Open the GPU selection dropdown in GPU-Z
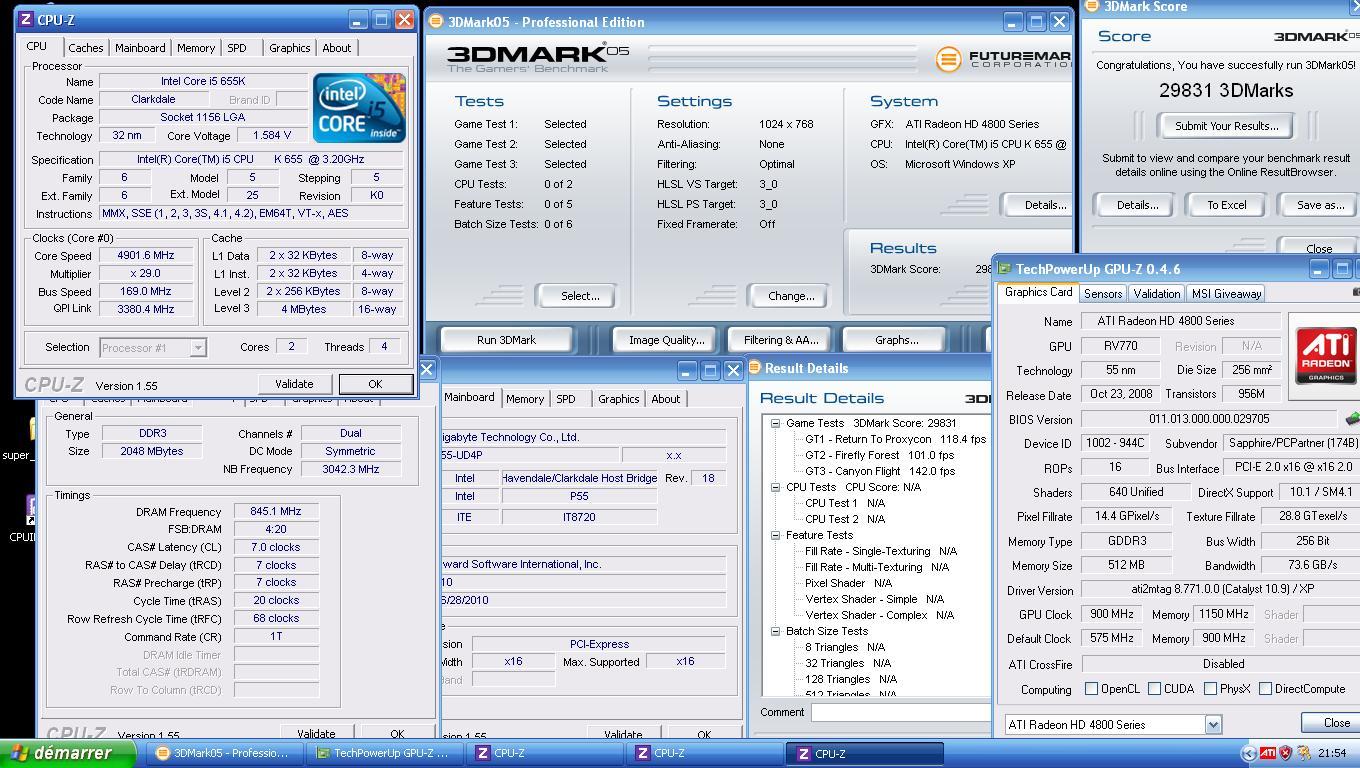Screen dimensions: 1360x768 [x=1213, y=725]
